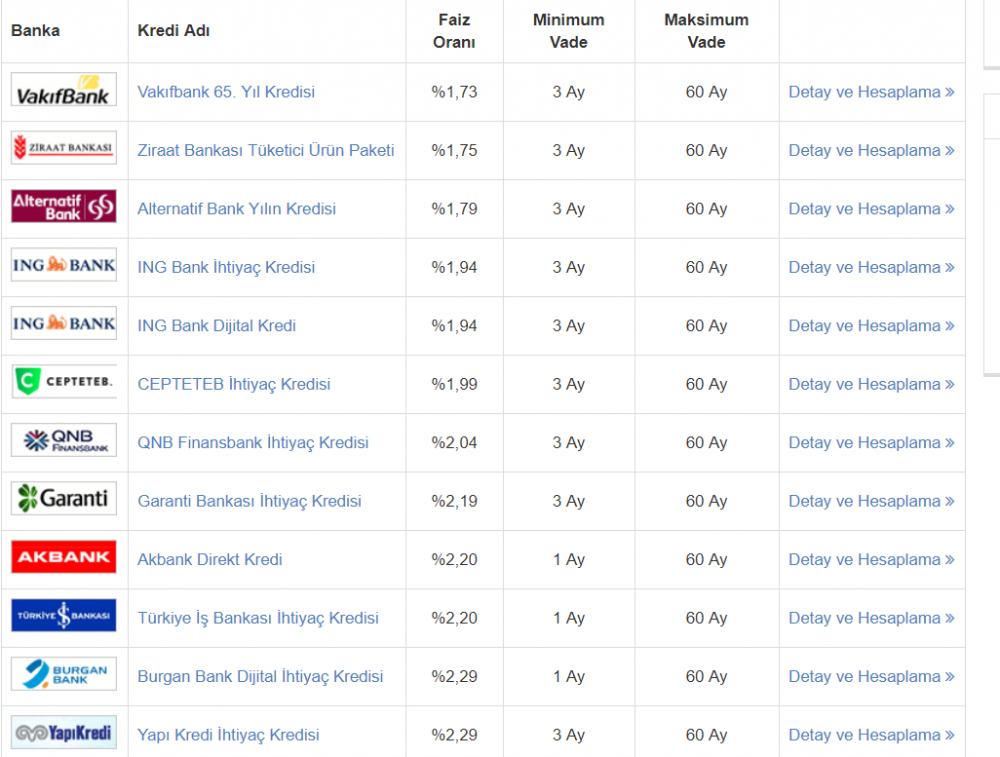Screen dimensions: 1000x757
Task: Click Detay ve Hesaplama for CEPTETEB
Action: (871, 385)
